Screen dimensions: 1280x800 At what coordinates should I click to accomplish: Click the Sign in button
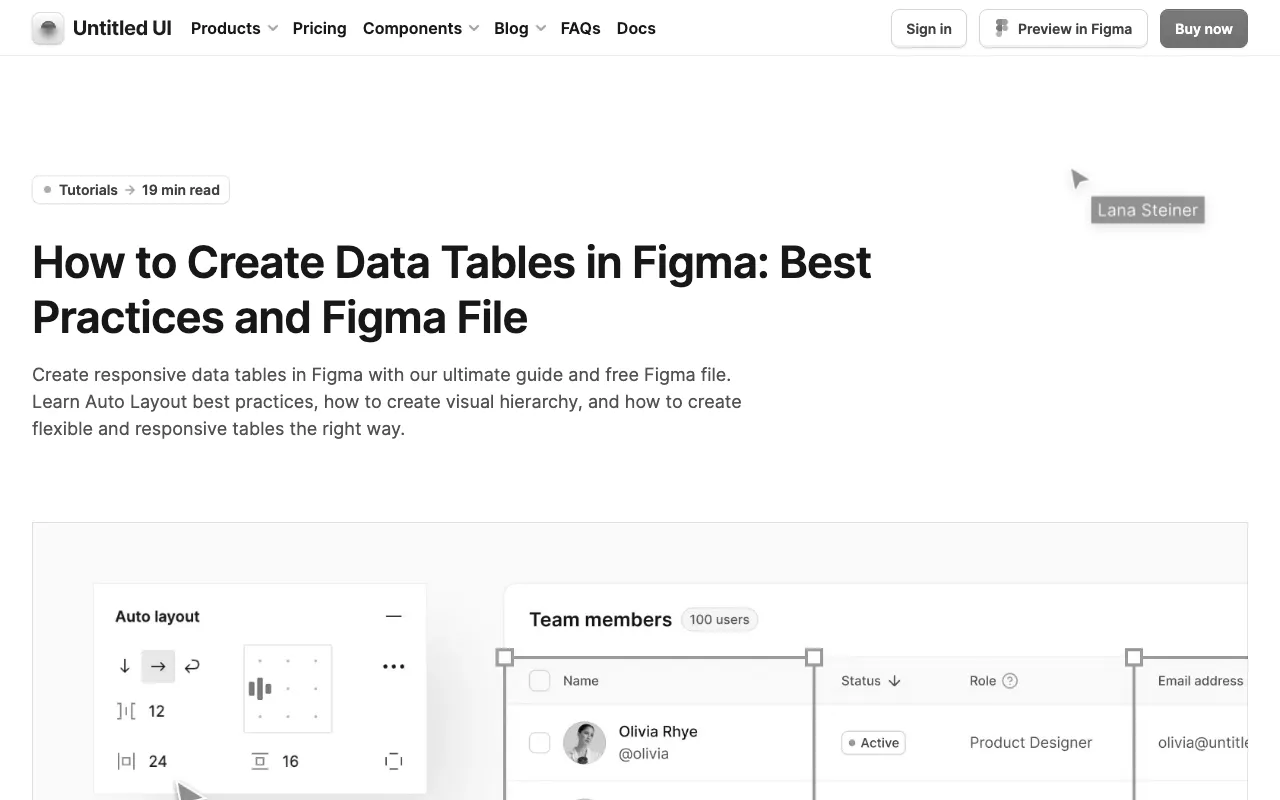click(x=929, y=28)
